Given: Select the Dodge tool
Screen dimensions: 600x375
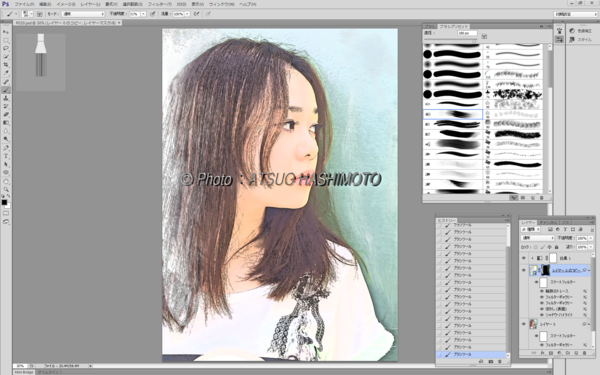Looking at the screenshot, I should tap(6, 139).
